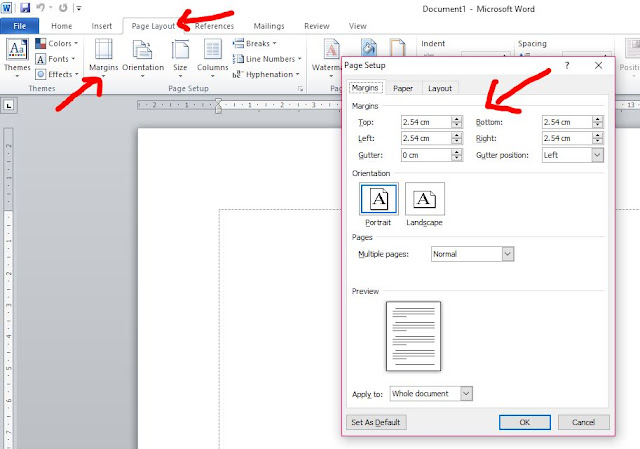This screenshot has height=449, width=640.
Task: Select the Margins tab in Page Setup
Action: point(365,88)
